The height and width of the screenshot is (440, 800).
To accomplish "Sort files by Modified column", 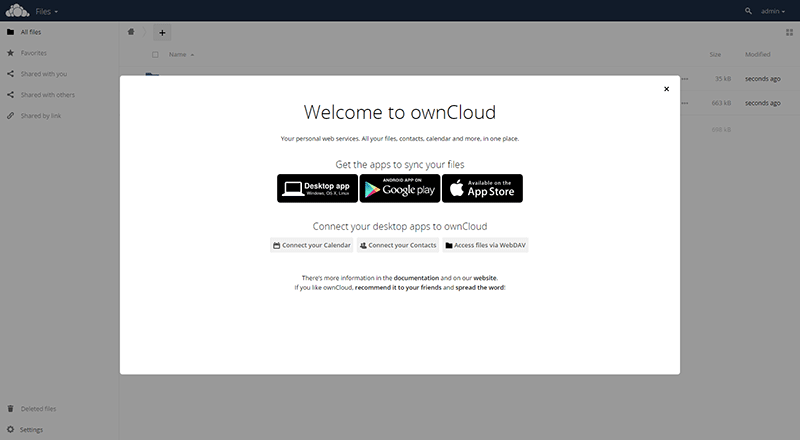I will point(757,54).
